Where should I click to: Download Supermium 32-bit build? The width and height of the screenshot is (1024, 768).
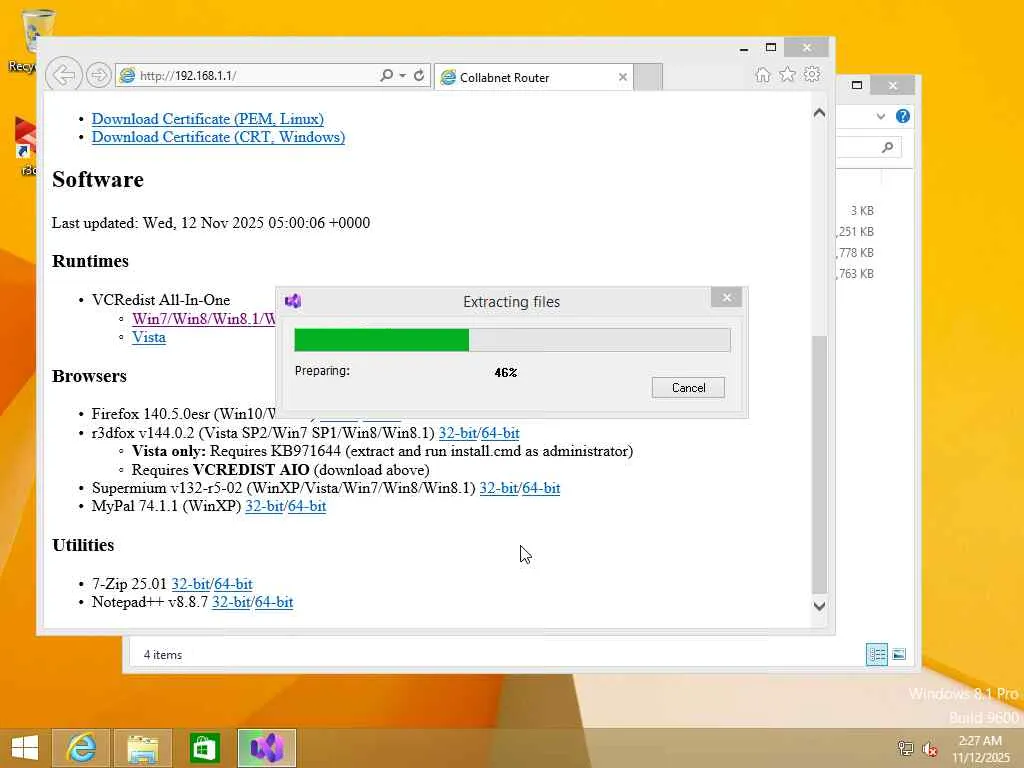point(498,488)
